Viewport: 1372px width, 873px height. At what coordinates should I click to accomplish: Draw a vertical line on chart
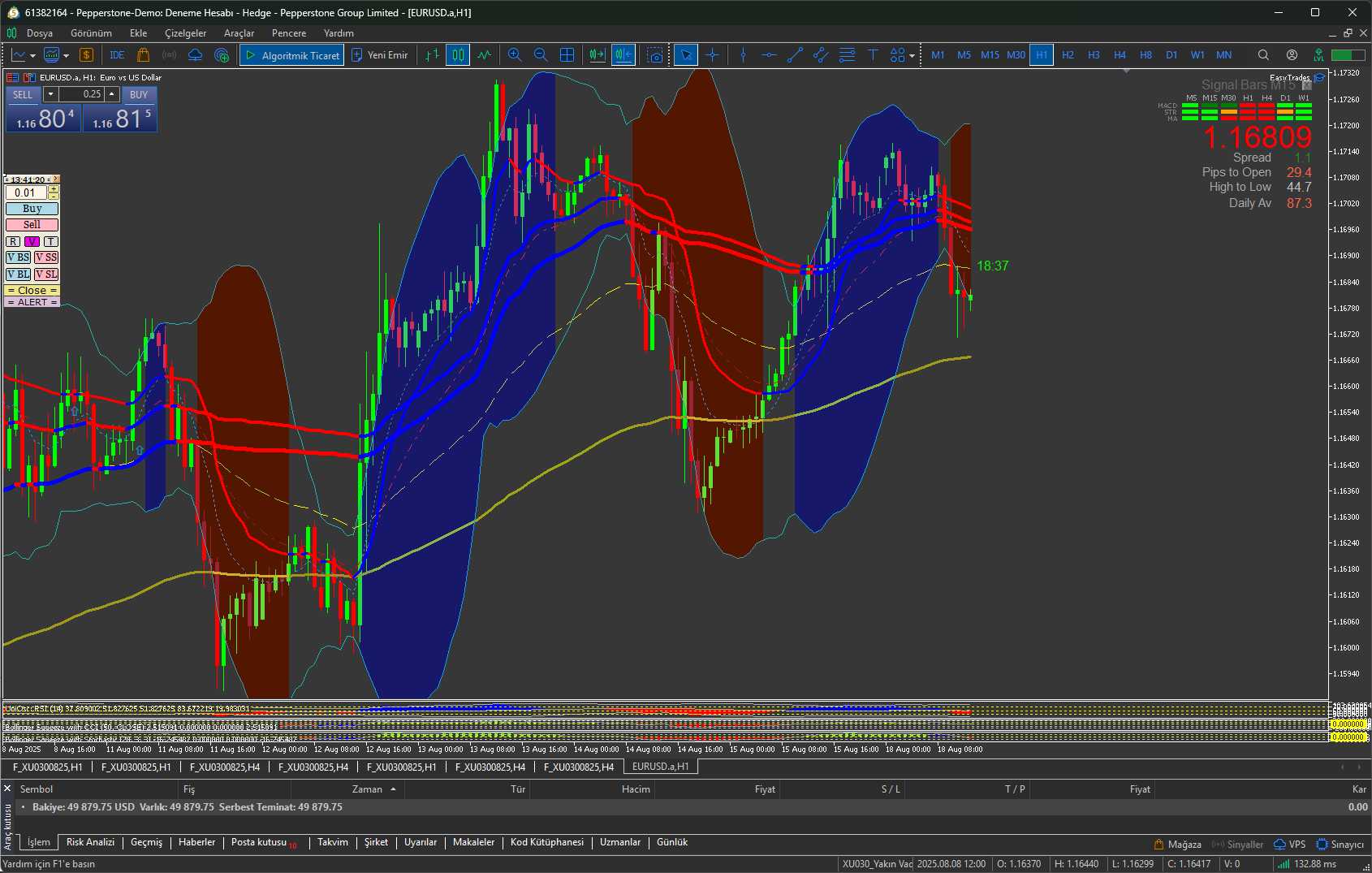tap(743, 55)
